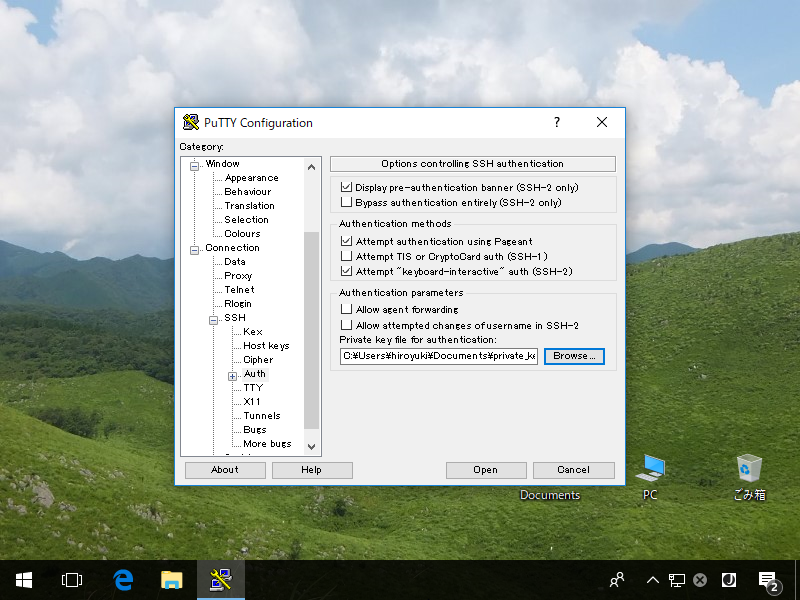Disable Attempt authentication using Pageant
Viewport: 800px width, 600px height.
(347, 241)
